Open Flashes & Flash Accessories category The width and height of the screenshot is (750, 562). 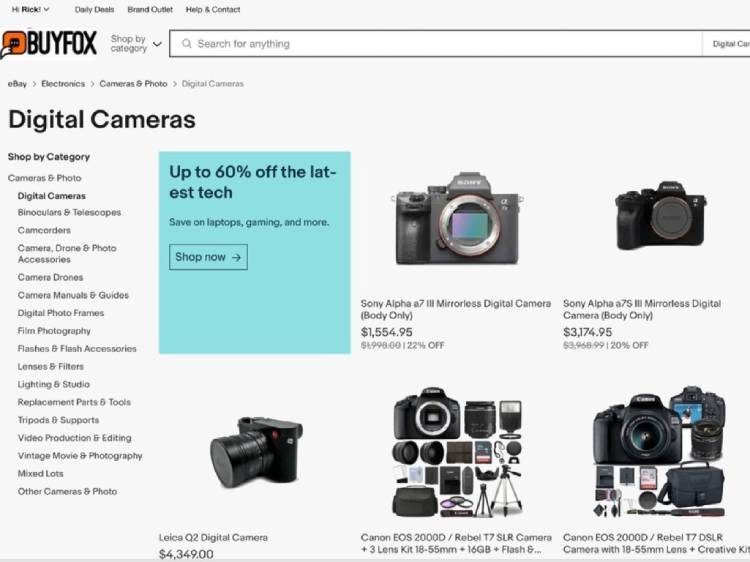coord(77,349)
